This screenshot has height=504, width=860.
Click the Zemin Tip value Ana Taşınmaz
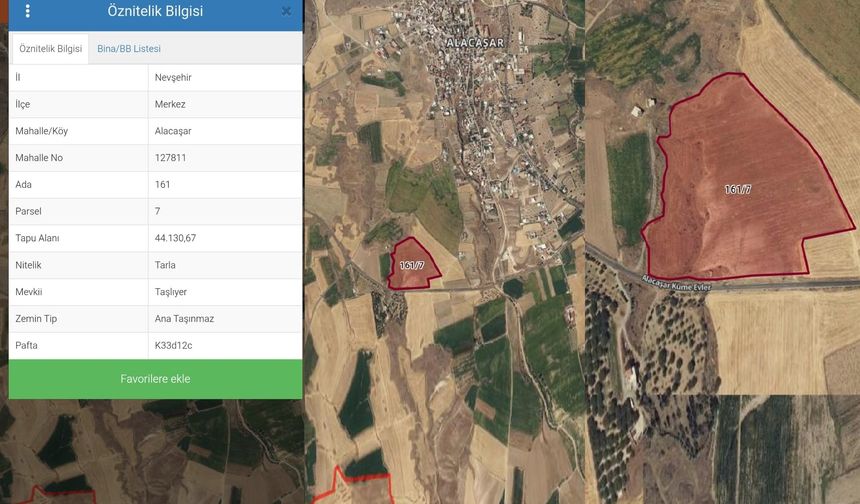tap(184, 319)
